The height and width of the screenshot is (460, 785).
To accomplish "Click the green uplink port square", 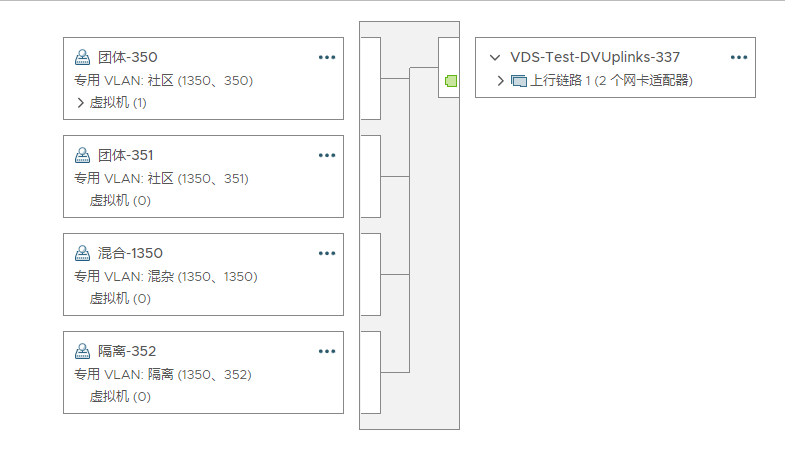I will pyautogui.click(x=451, y=81).
